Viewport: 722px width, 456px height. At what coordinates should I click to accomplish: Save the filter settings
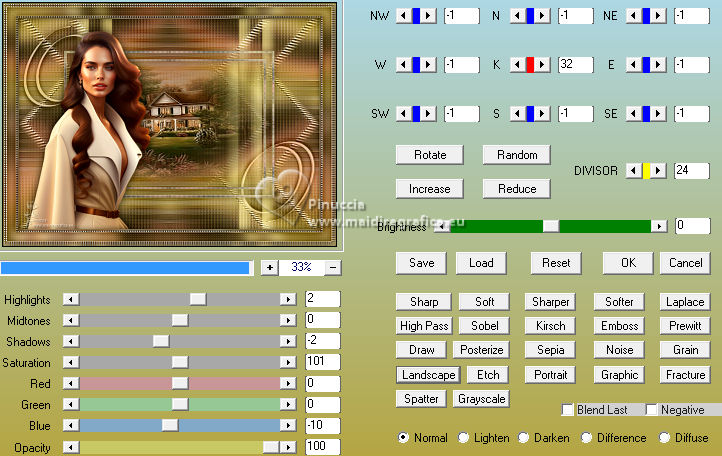click(421, 263)
